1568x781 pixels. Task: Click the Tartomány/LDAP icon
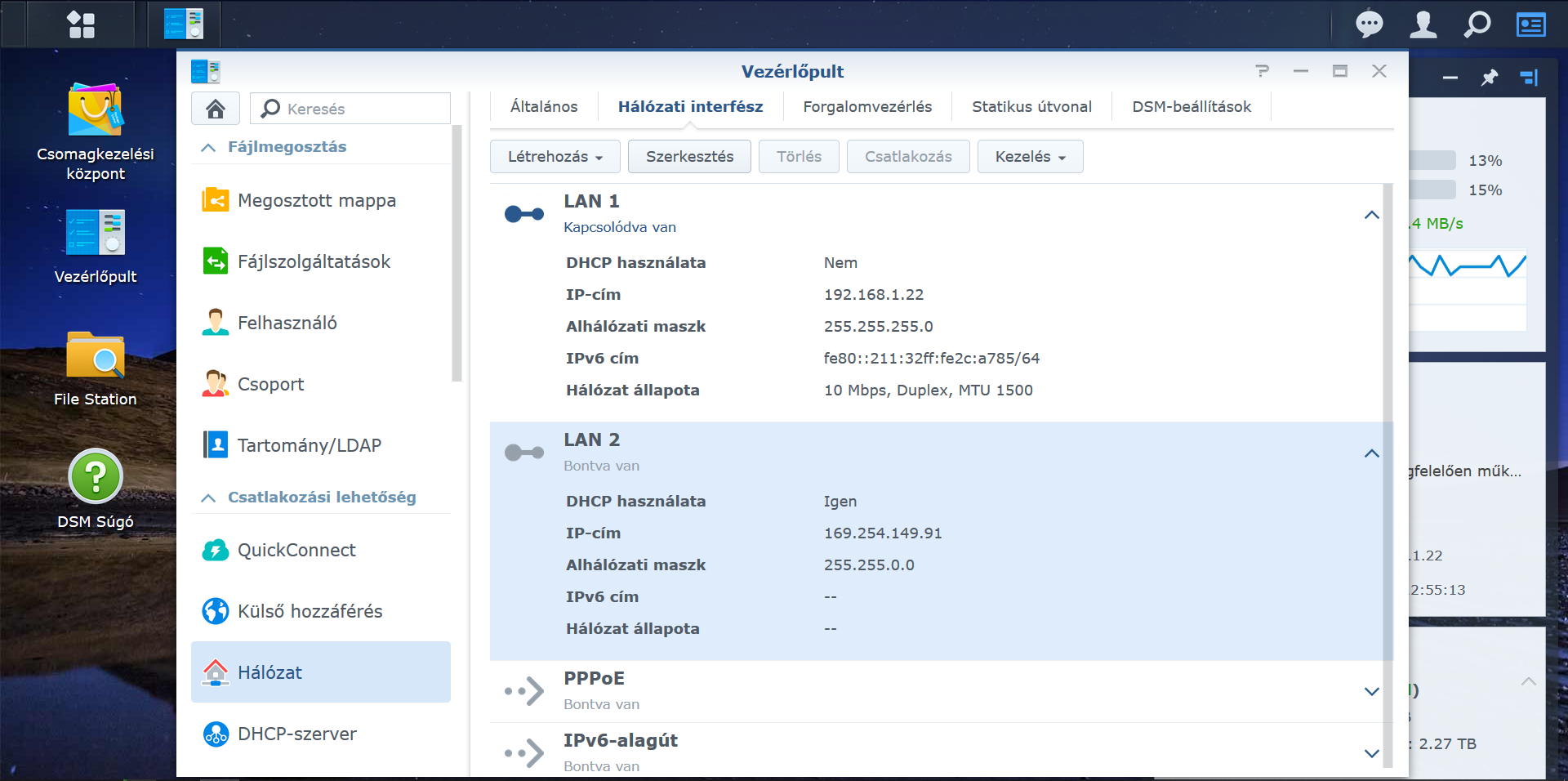[216, 445]
